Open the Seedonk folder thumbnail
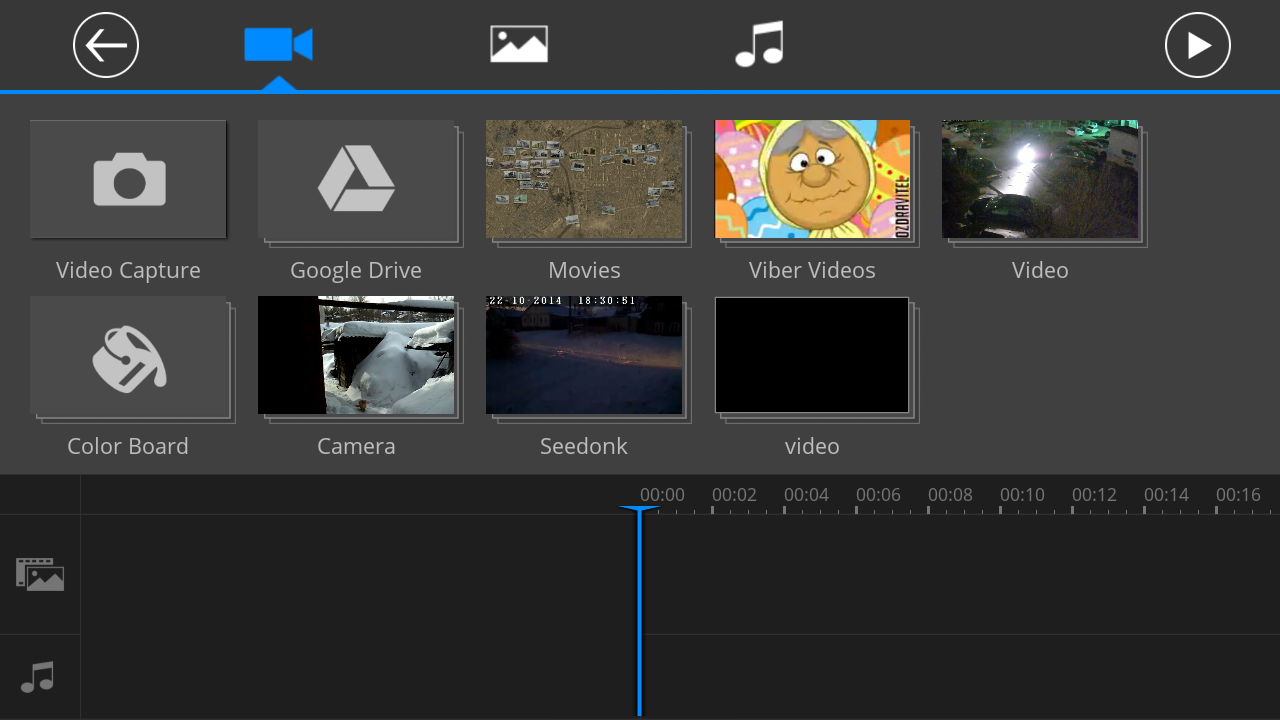Image resolution: width=1280 pixels, height=720 pixels. [x=585, y=356]
